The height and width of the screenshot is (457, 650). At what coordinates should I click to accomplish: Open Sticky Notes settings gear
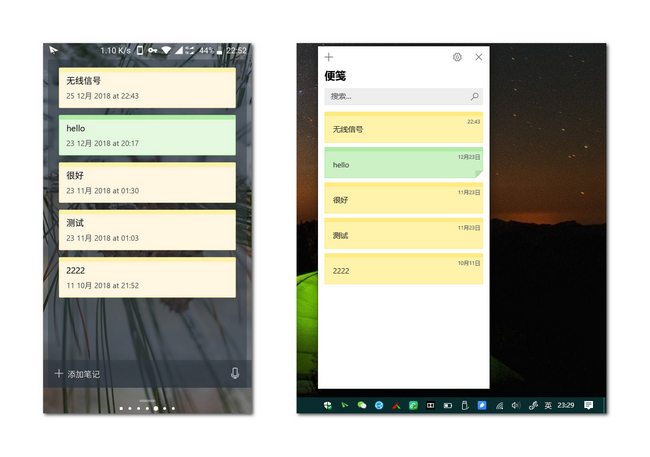pos(457,58)
